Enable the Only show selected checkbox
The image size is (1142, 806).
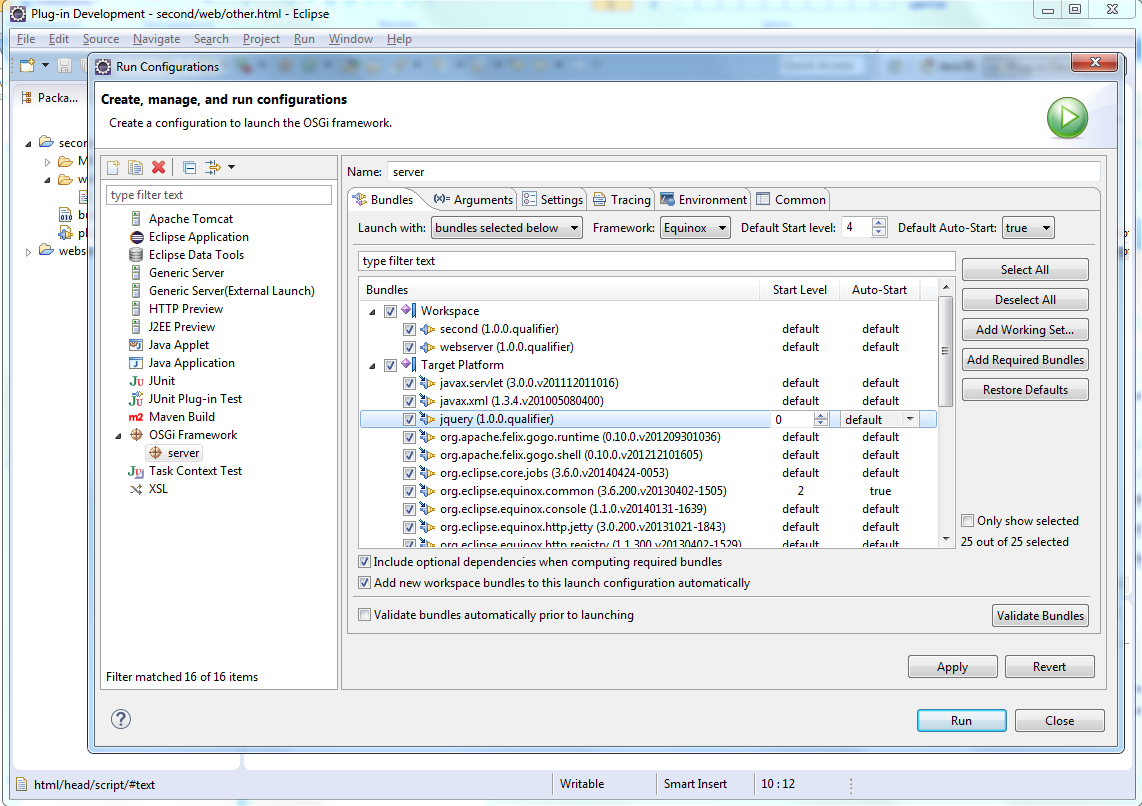pyautogui.click(x=967, y=521)
